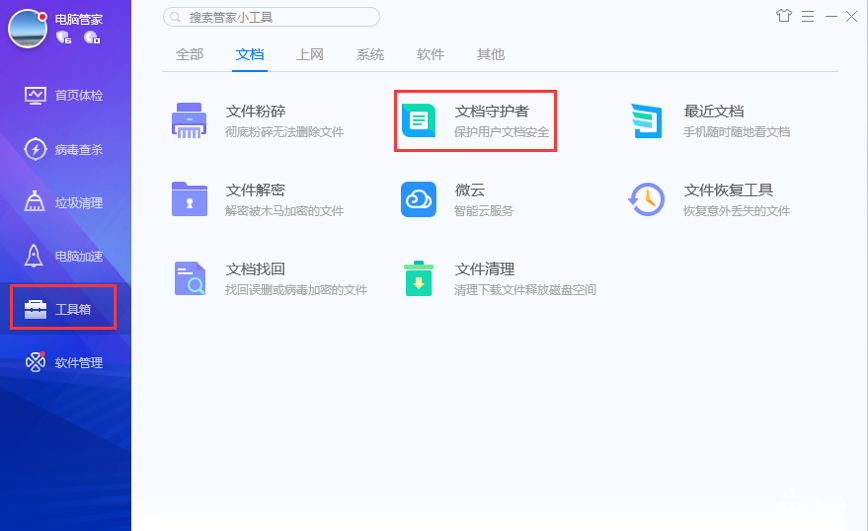The height and width of the screenshot is (531, 868).
Task: Click the second badge icon under 电脑管家
Action: tap(91, 37)
